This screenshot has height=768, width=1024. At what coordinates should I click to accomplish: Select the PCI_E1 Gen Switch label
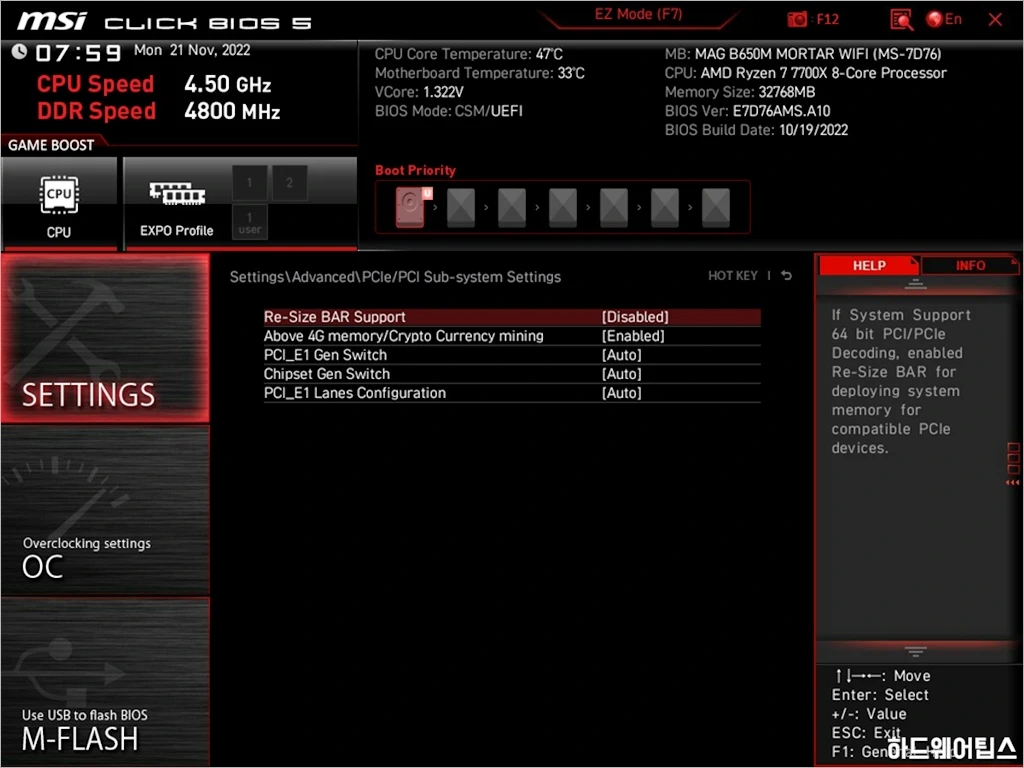pyautogui.click(x=325, y=355)
